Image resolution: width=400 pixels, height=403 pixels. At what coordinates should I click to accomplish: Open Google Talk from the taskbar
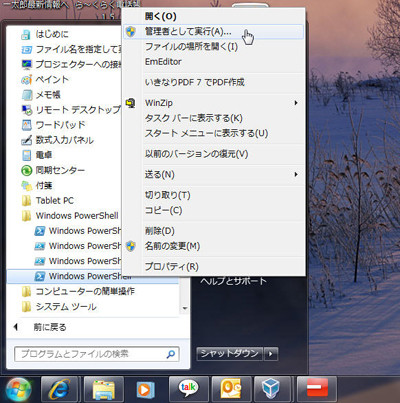click(189, 389)
